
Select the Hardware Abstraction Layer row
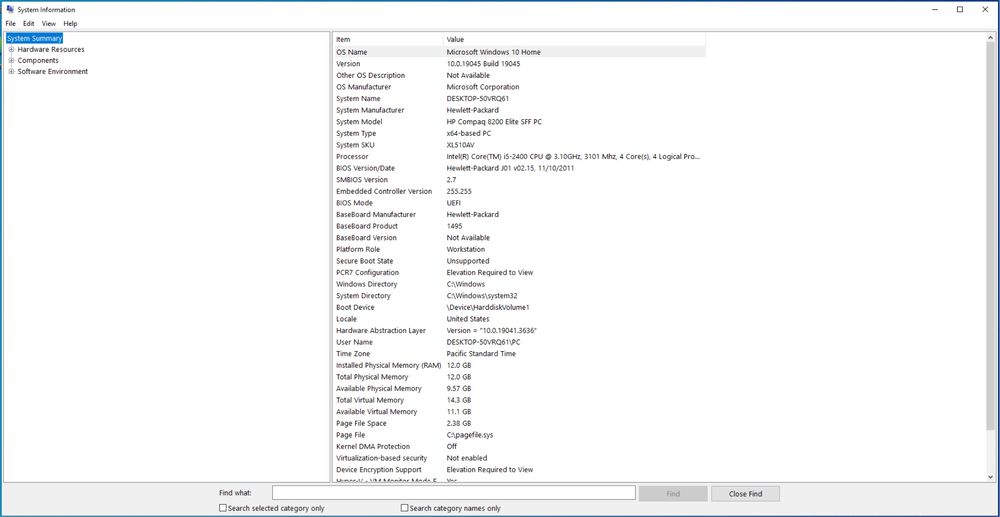[x=519, y=330]
